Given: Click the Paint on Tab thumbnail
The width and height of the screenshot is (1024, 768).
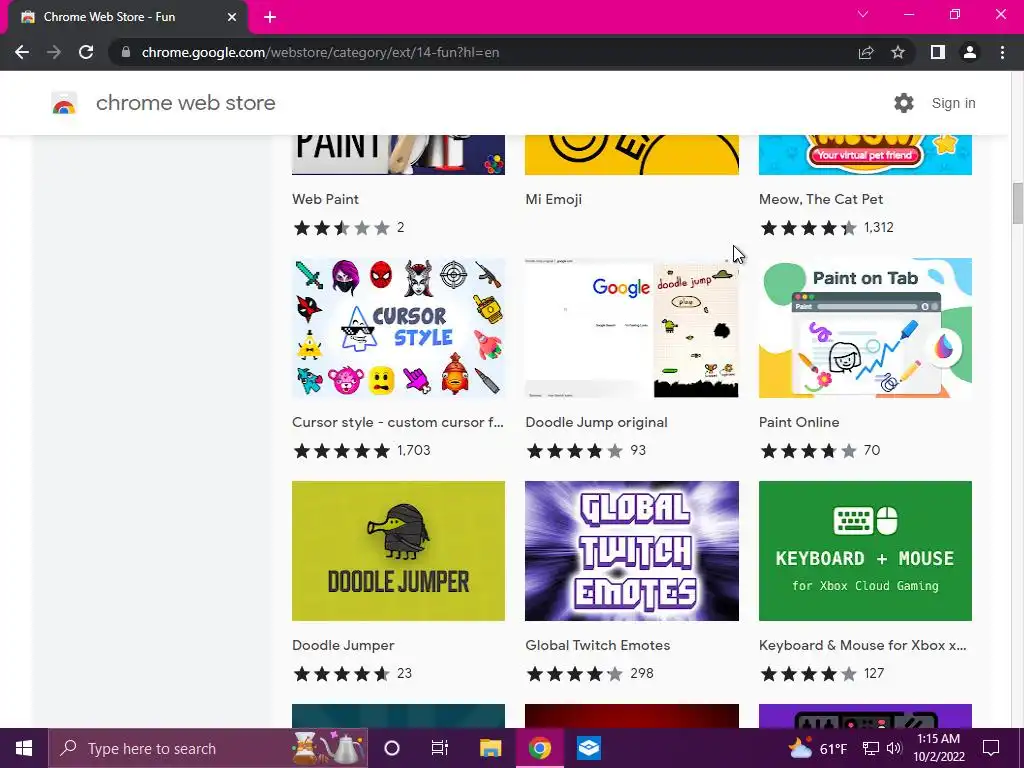Looking at the screenshot, I should (x=865, y=328).
